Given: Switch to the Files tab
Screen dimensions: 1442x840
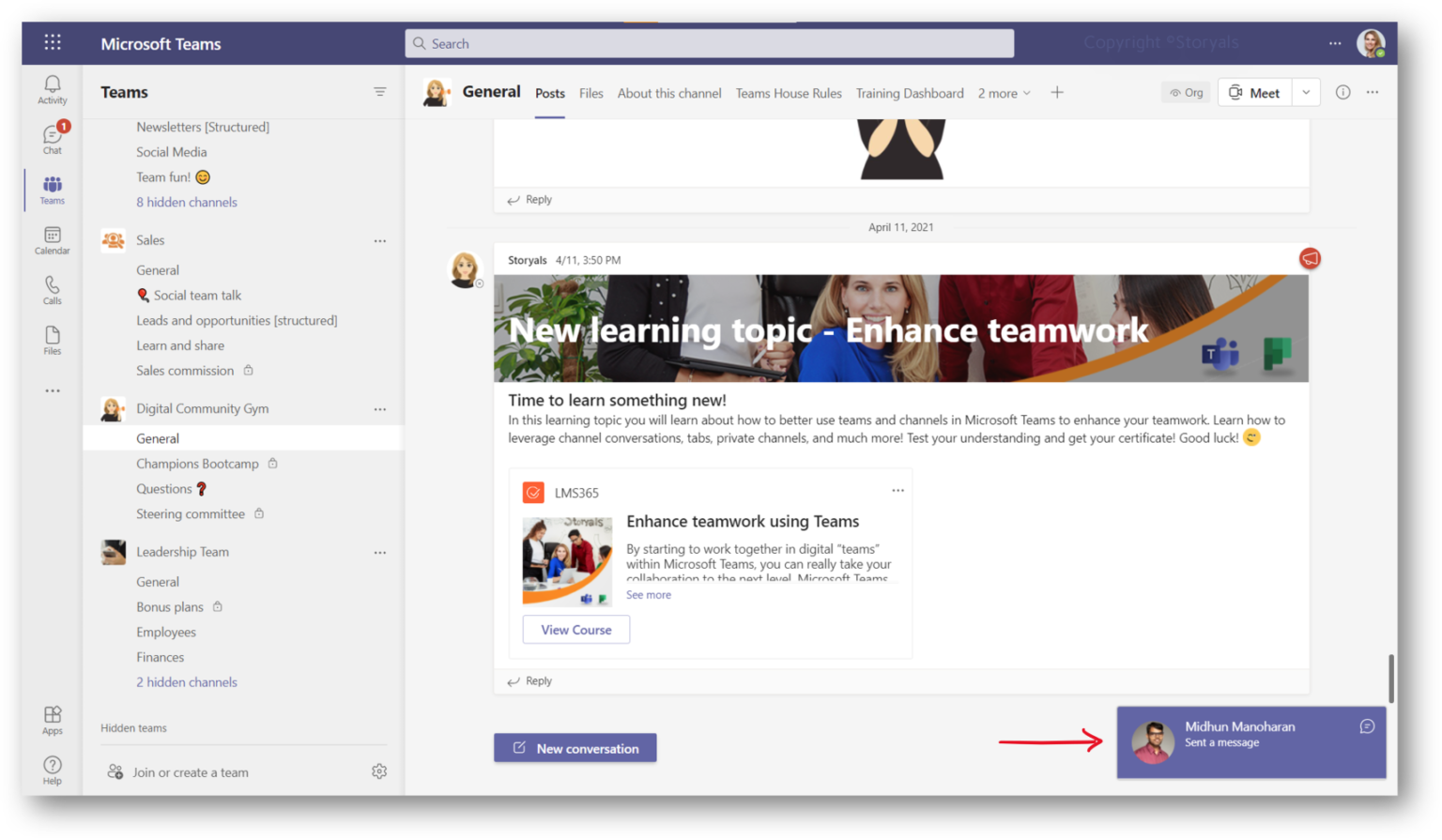Looking at the screenshot, I should pyautogui.click(x=591, y=93).
